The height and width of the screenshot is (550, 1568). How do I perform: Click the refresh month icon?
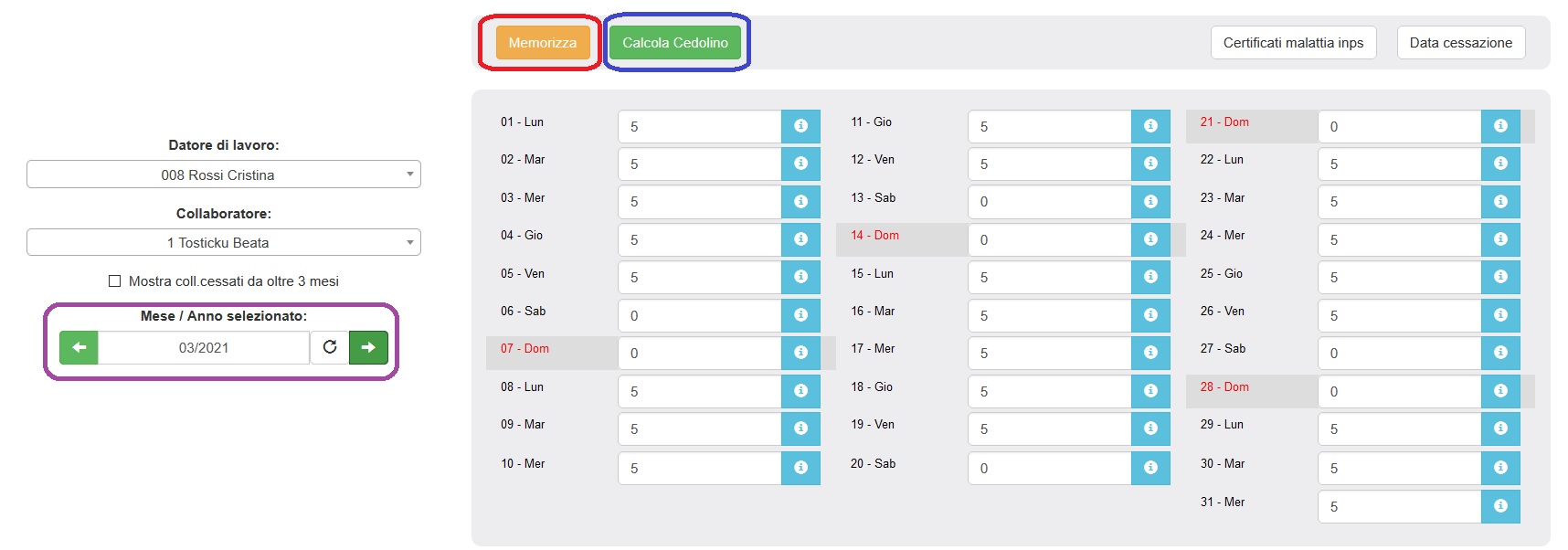point(330,347)
